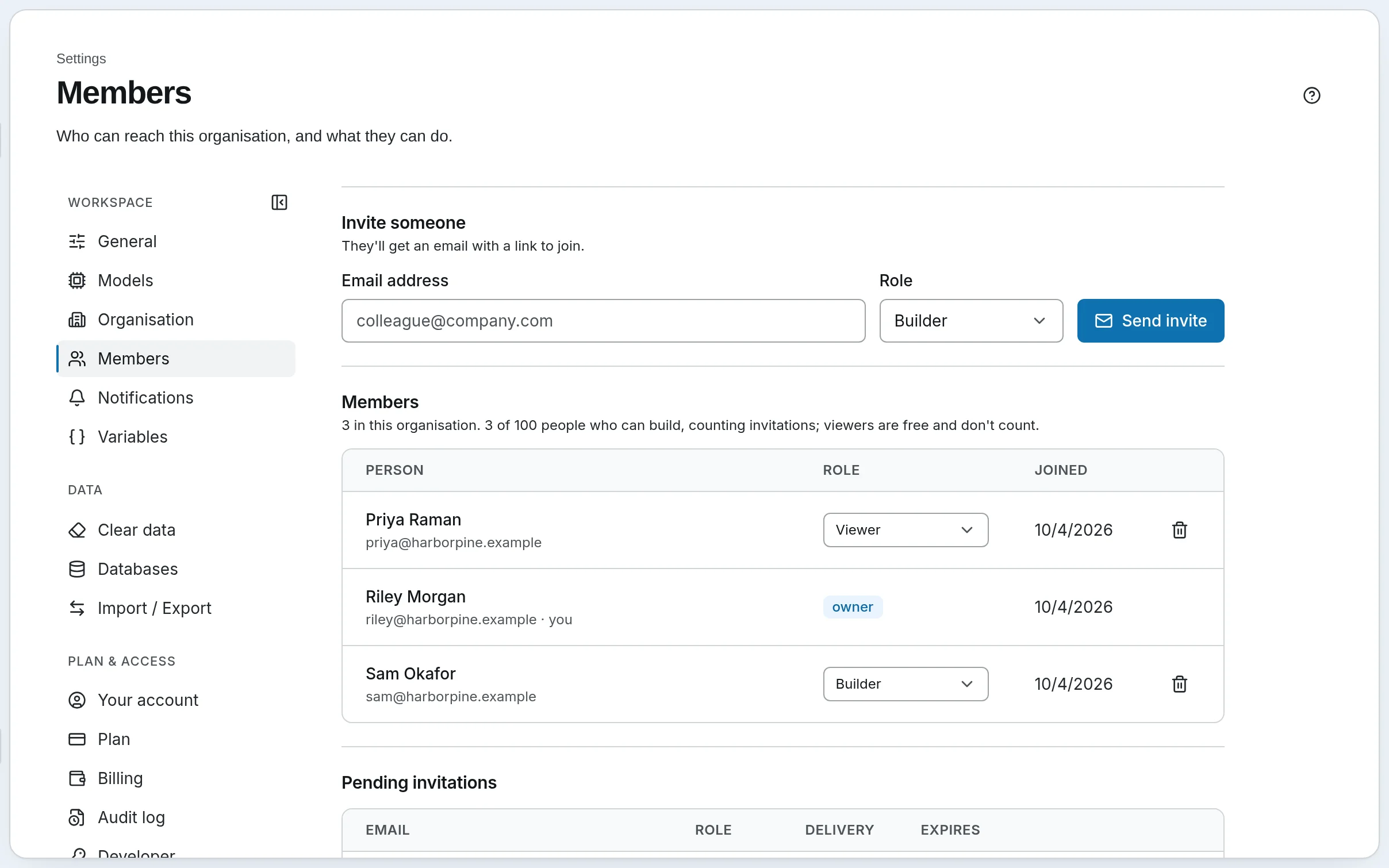Open the help question-mark icon
1389x868 pixels.
tap(1311, 95)
